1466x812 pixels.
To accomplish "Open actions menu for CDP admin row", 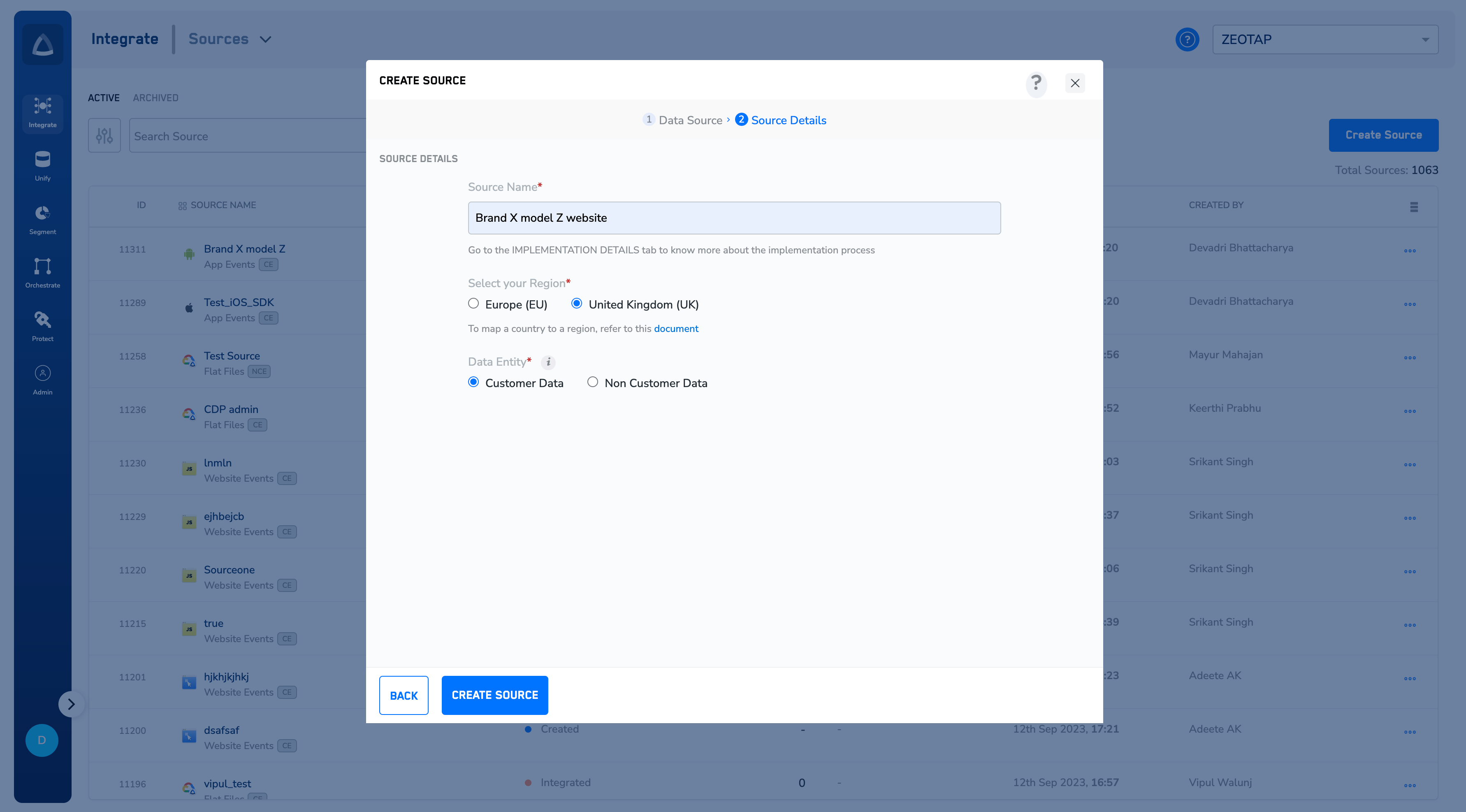I will [1410, 411].
